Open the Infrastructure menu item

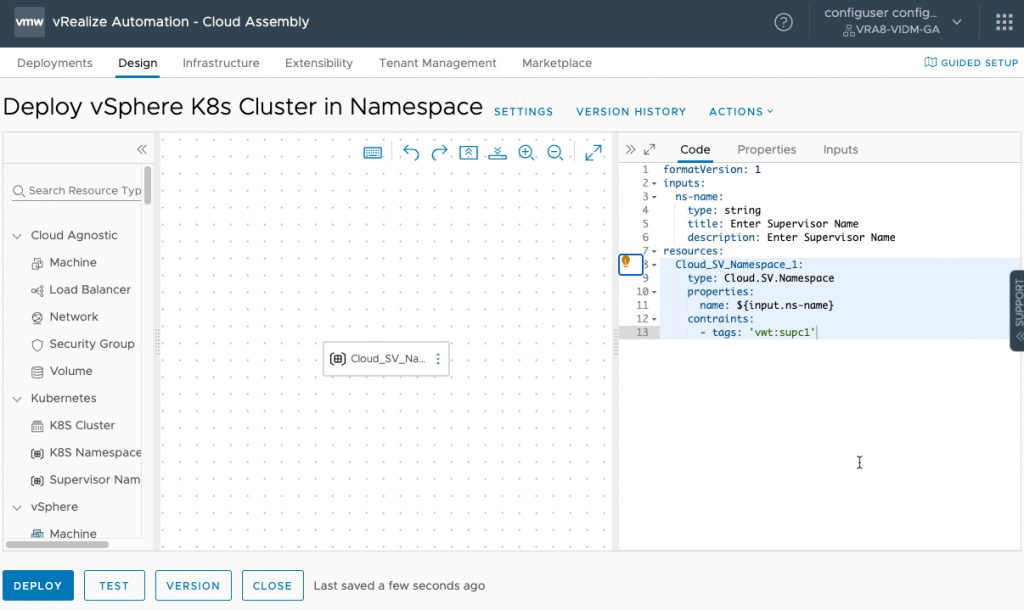click(220, 62)
